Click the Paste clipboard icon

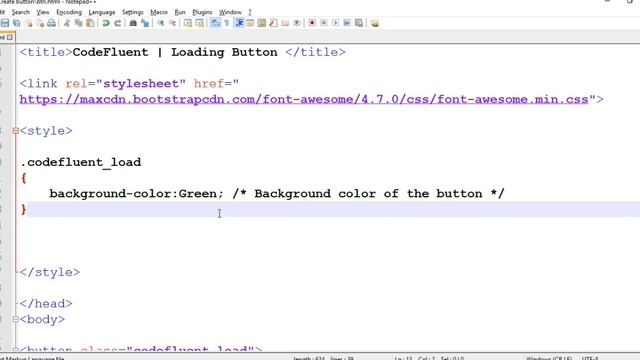90,23
